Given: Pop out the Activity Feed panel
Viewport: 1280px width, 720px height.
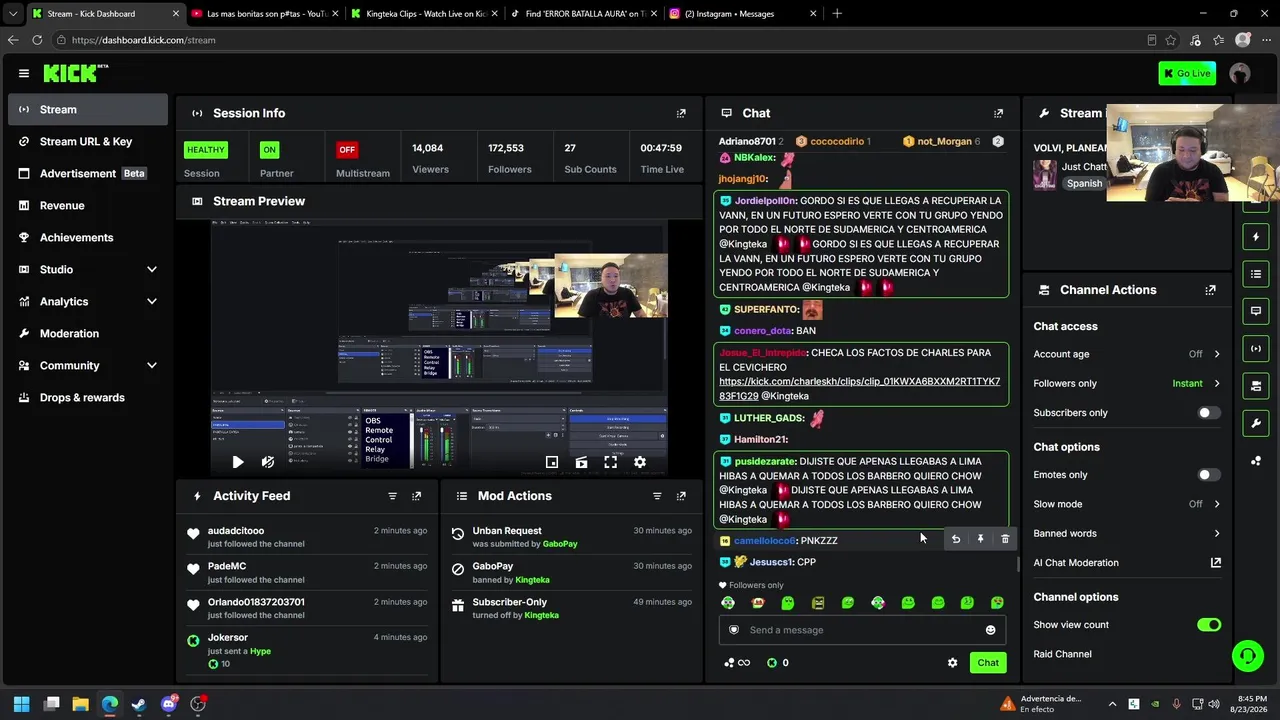Looking at the screenshot, I should click(417, 496).
